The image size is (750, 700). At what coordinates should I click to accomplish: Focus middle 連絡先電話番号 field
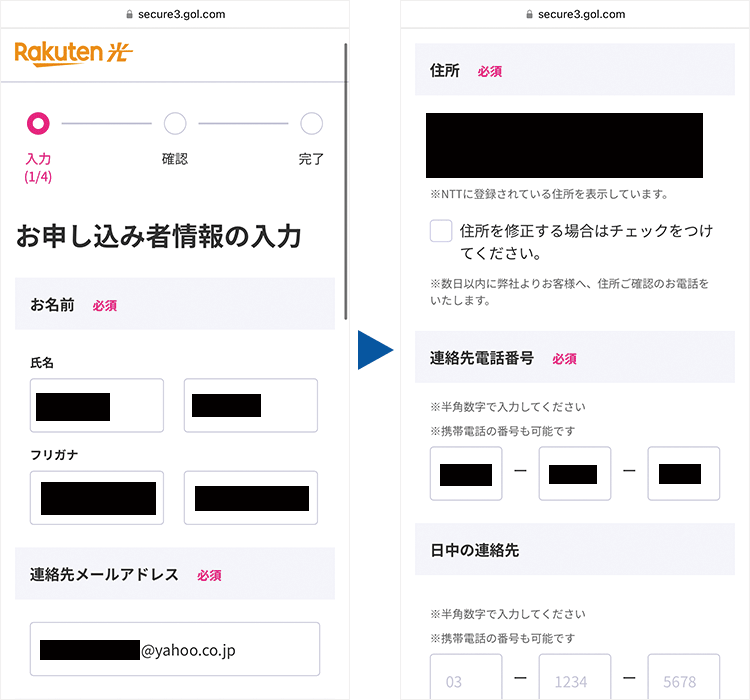pos(574,474)
